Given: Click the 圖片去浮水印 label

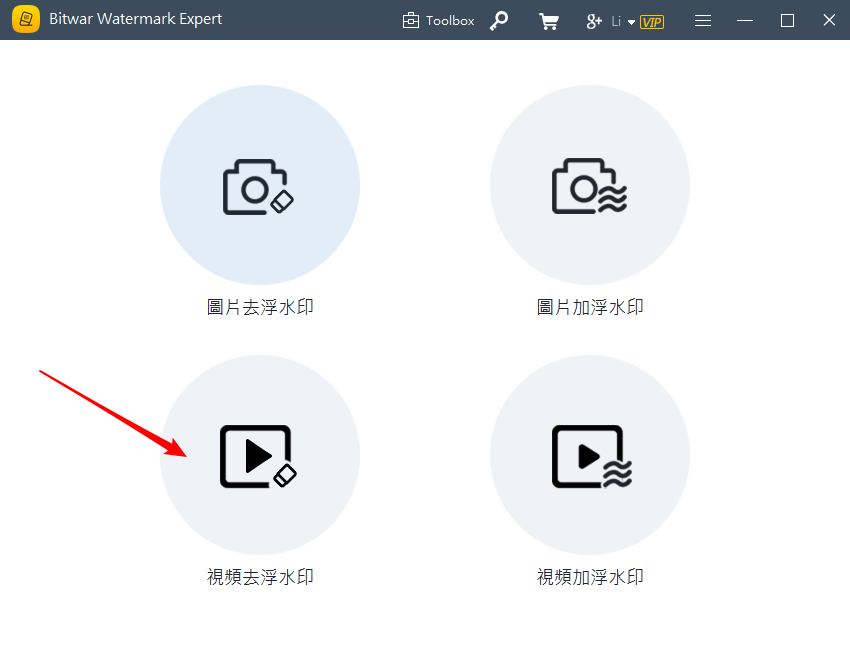Looking at the screenshot, I should [x=260, y=307].
